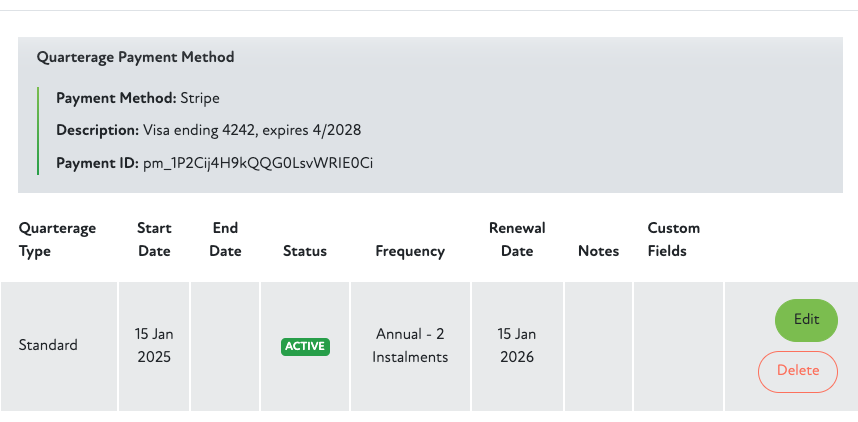This screenshot has height=422, width=858.
Task: Select the Status column header
Action: [305, 251]
